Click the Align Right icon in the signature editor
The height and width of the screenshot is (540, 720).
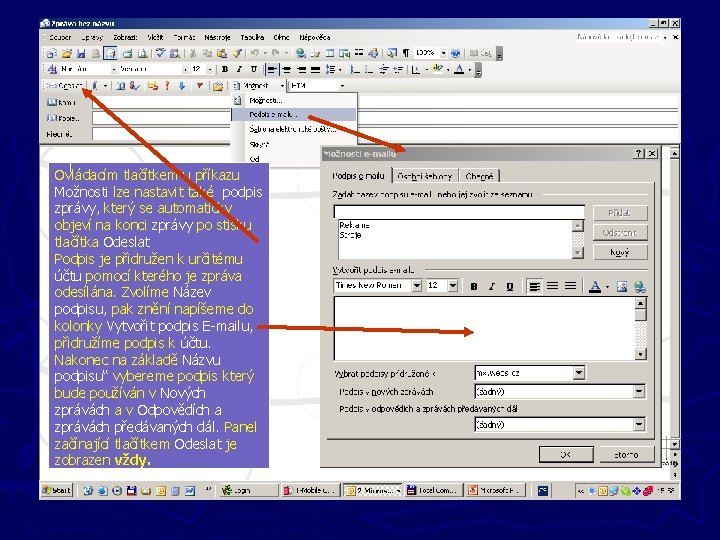click(x=570, y=287)
